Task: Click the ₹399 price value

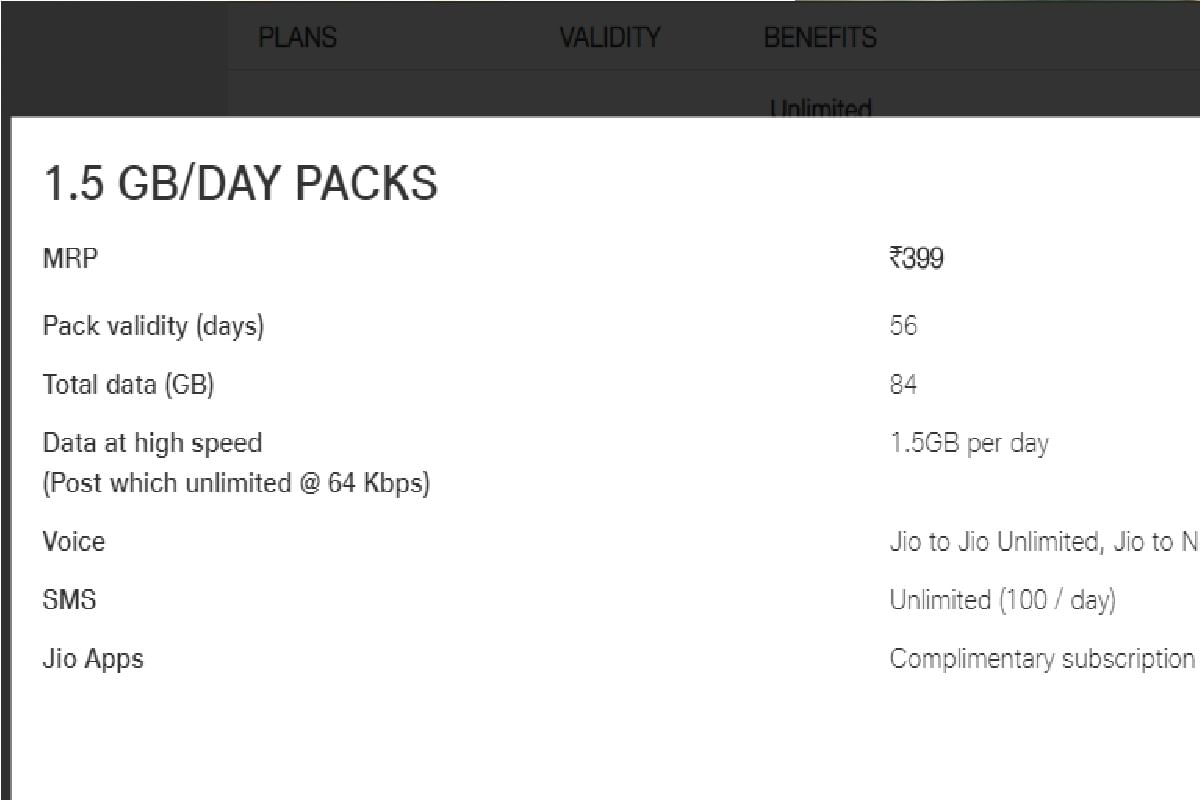Action: 916,259
